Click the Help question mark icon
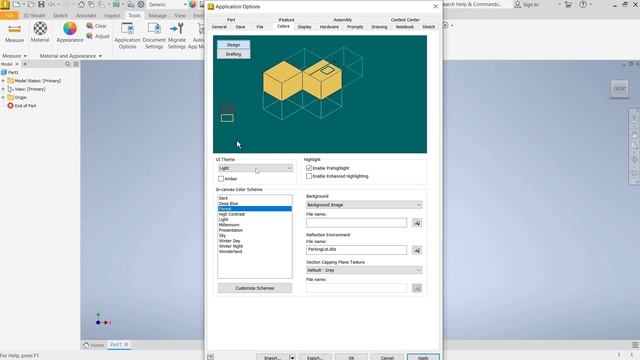The width and height of the screenshot is (640, 360). (583, 4)
